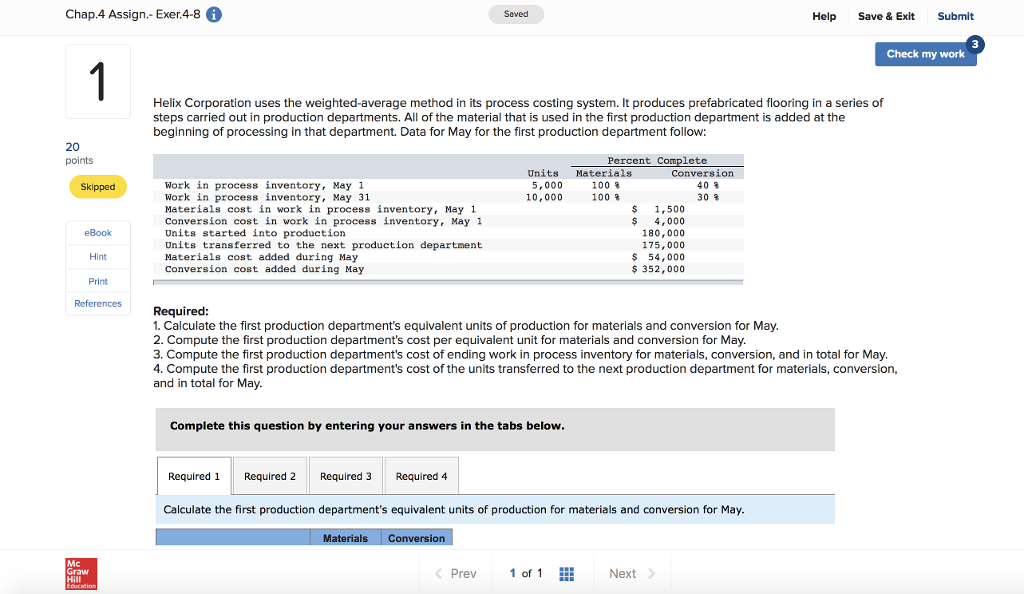Click the McGraw-Hill Education logo
This screenshot has width=1024, height=594.
80,573
